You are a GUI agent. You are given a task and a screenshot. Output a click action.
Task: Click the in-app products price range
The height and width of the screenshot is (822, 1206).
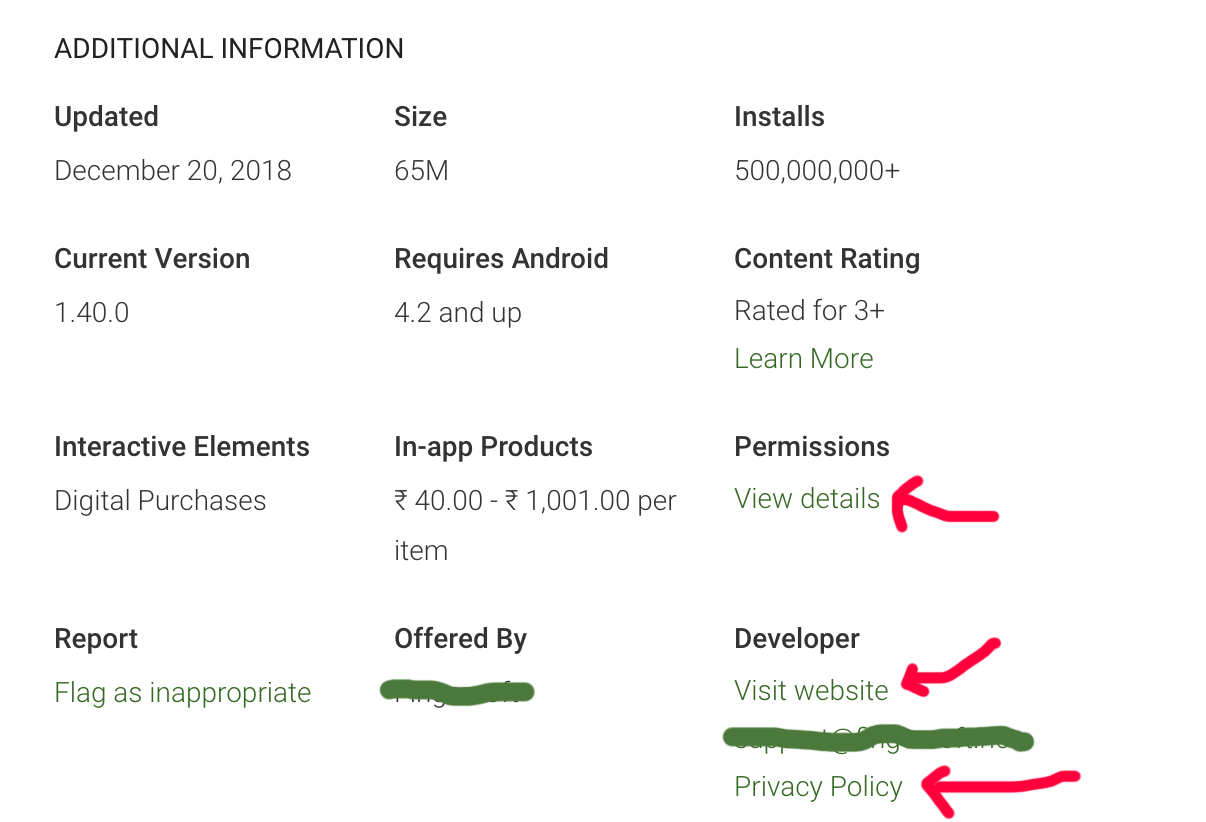[534, 500]
